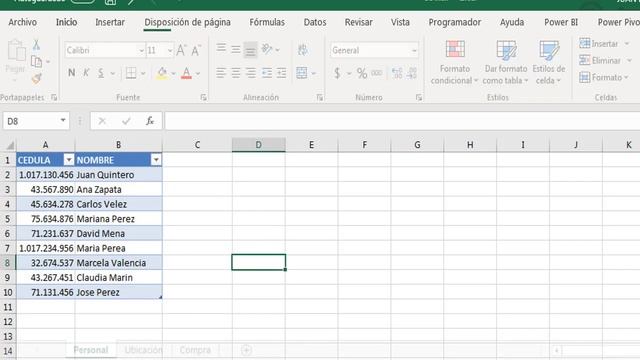Open Dar formato como tabla
Screen dimensions: 640x360
[506, 62]
